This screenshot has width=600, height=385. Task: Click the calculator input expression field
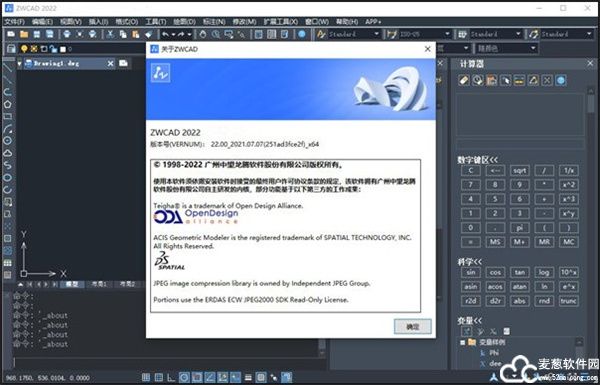(x=520, y=144)
